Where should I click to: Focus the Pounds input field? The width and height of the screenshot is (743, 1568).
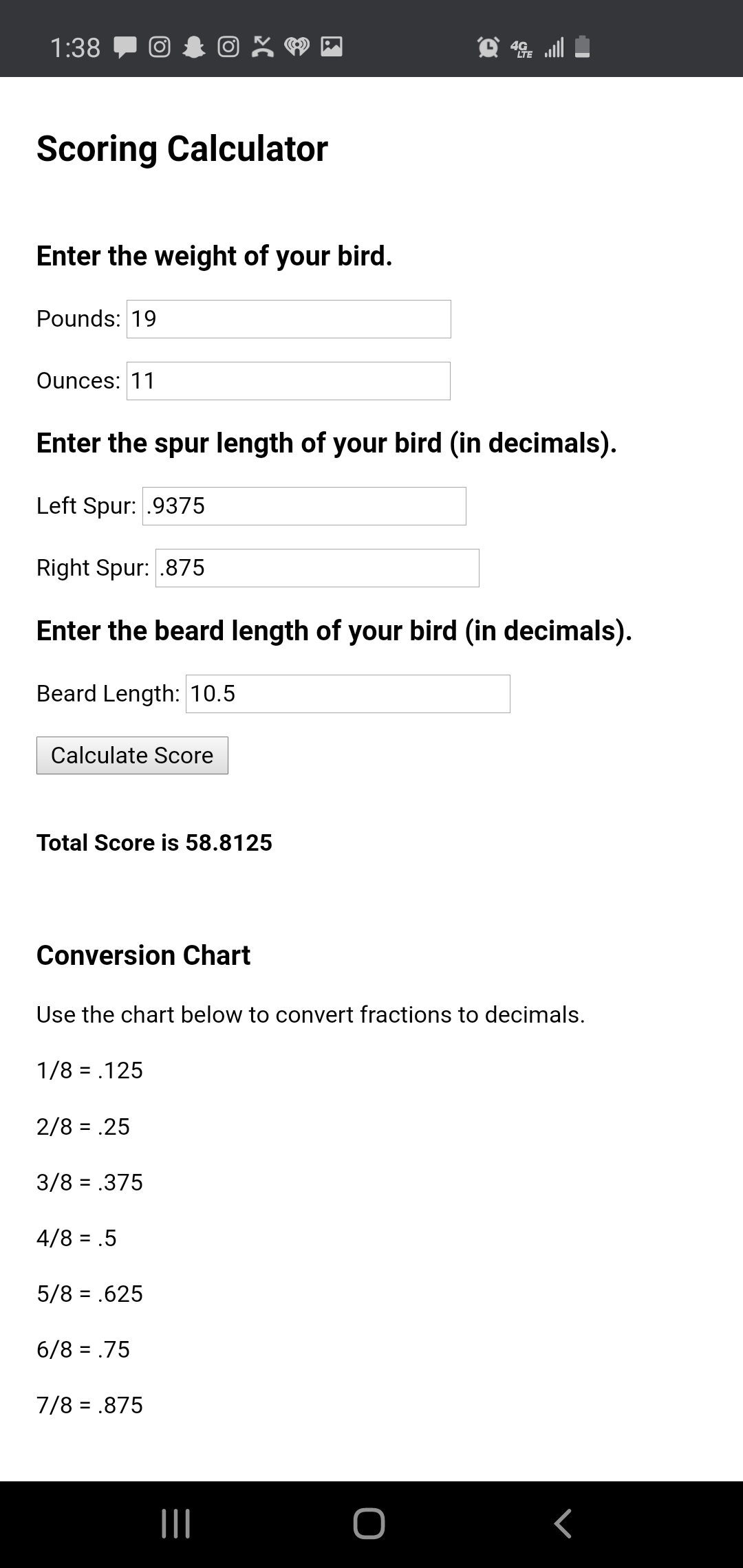tap(288, 319)
